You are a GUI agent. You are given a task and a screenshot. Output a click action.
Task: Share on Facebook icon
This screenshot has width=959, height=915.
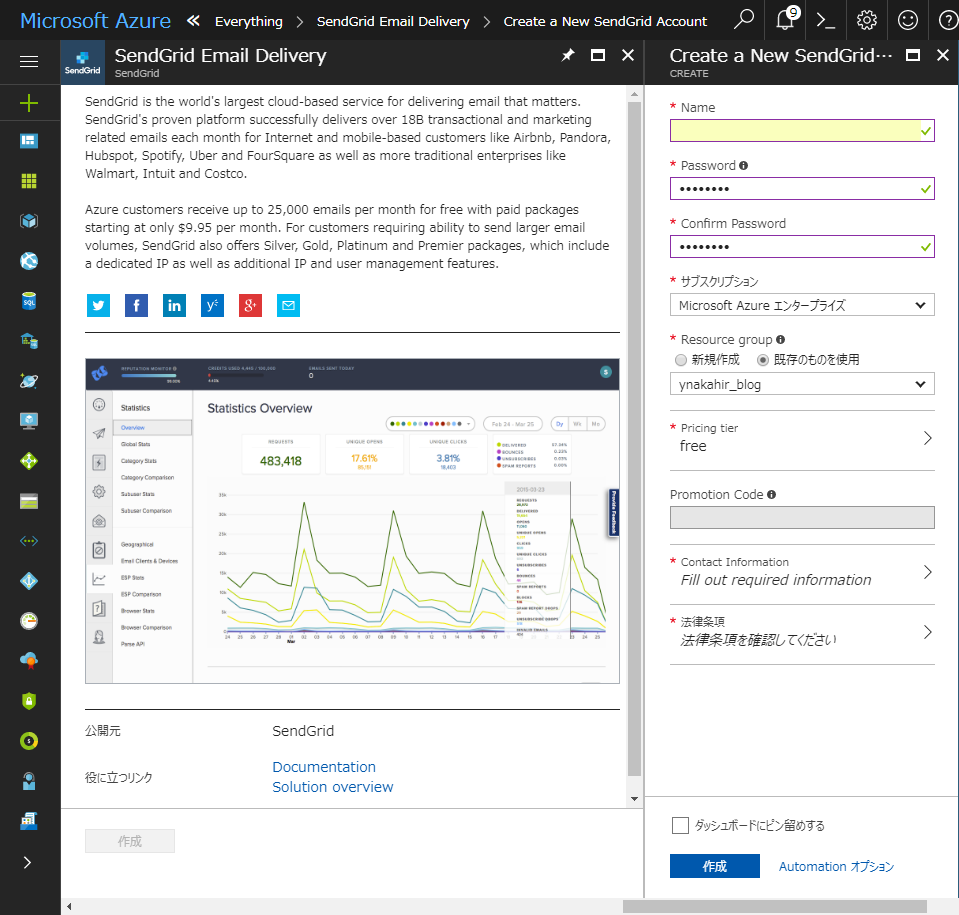click(x=136, y=306)
